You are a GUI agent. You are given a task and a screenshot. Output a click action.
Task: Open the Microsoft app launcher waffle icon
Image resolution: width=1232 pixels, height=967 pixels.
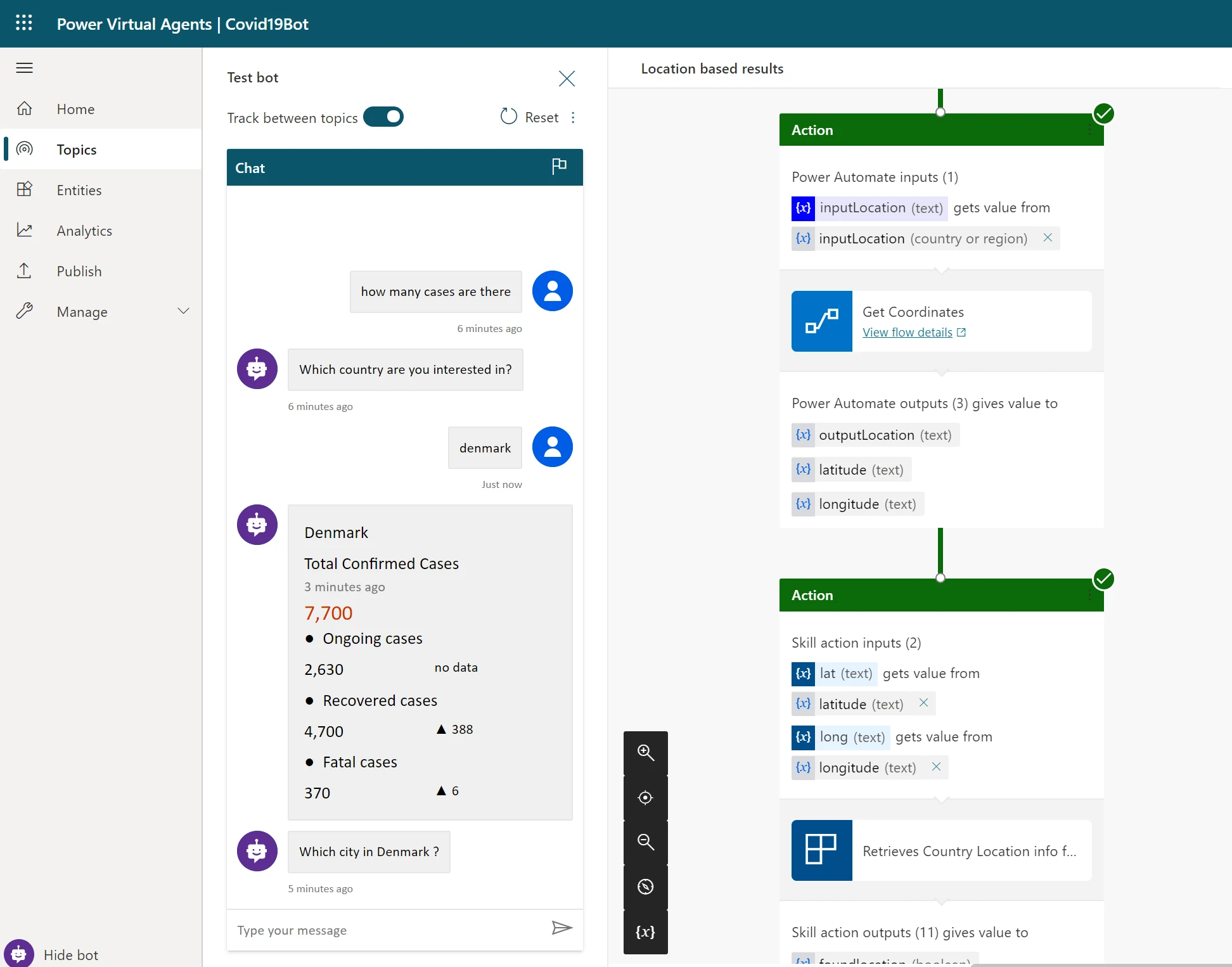[23, 23]
